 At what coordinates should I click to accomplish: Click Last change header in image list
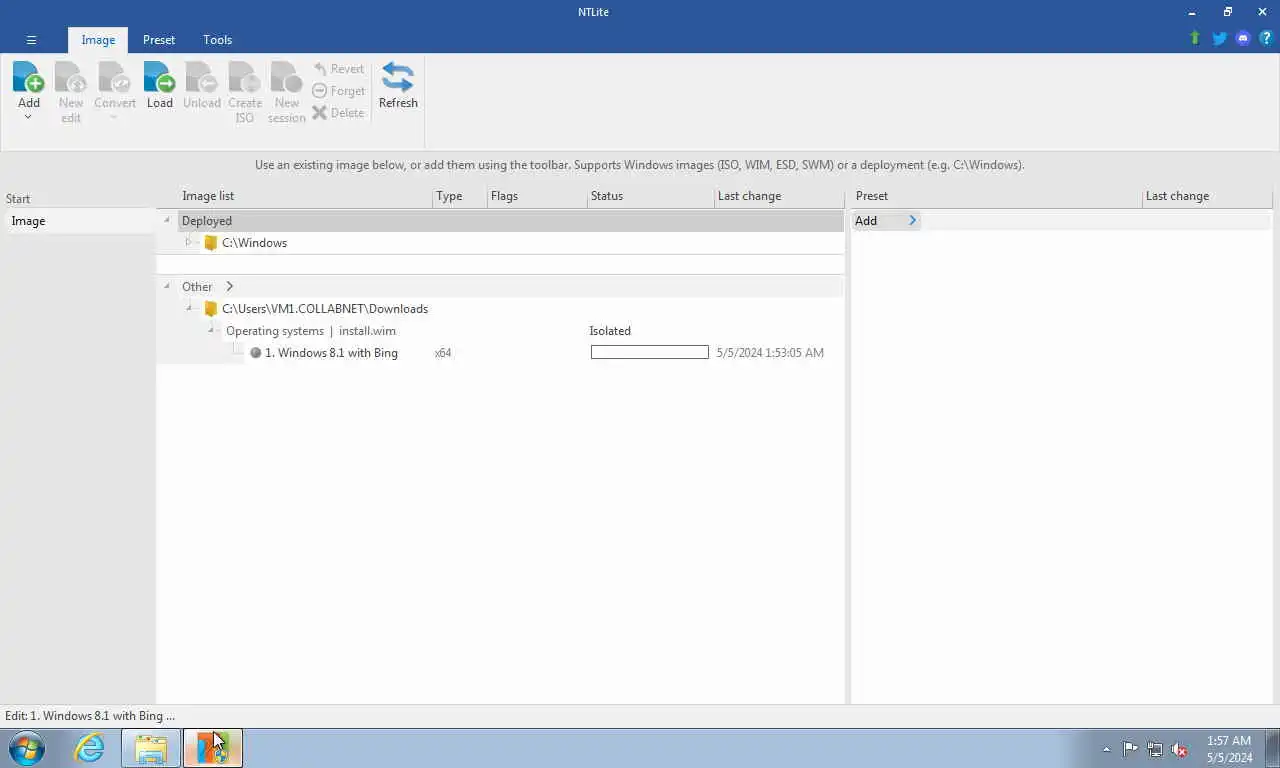[x=749, y=196]
